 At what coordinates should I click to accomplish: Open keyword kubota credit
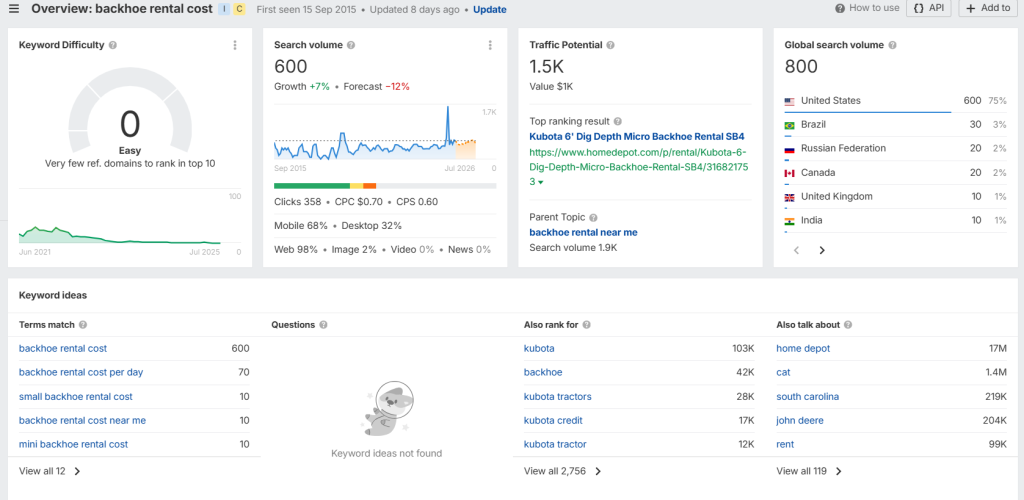click(553, 421)
